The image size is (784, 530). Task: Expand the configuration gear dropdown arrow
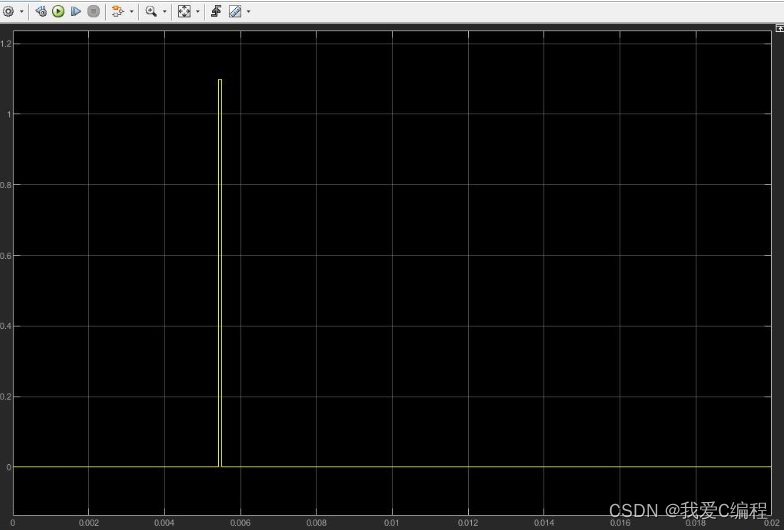(x=22, y=12)
